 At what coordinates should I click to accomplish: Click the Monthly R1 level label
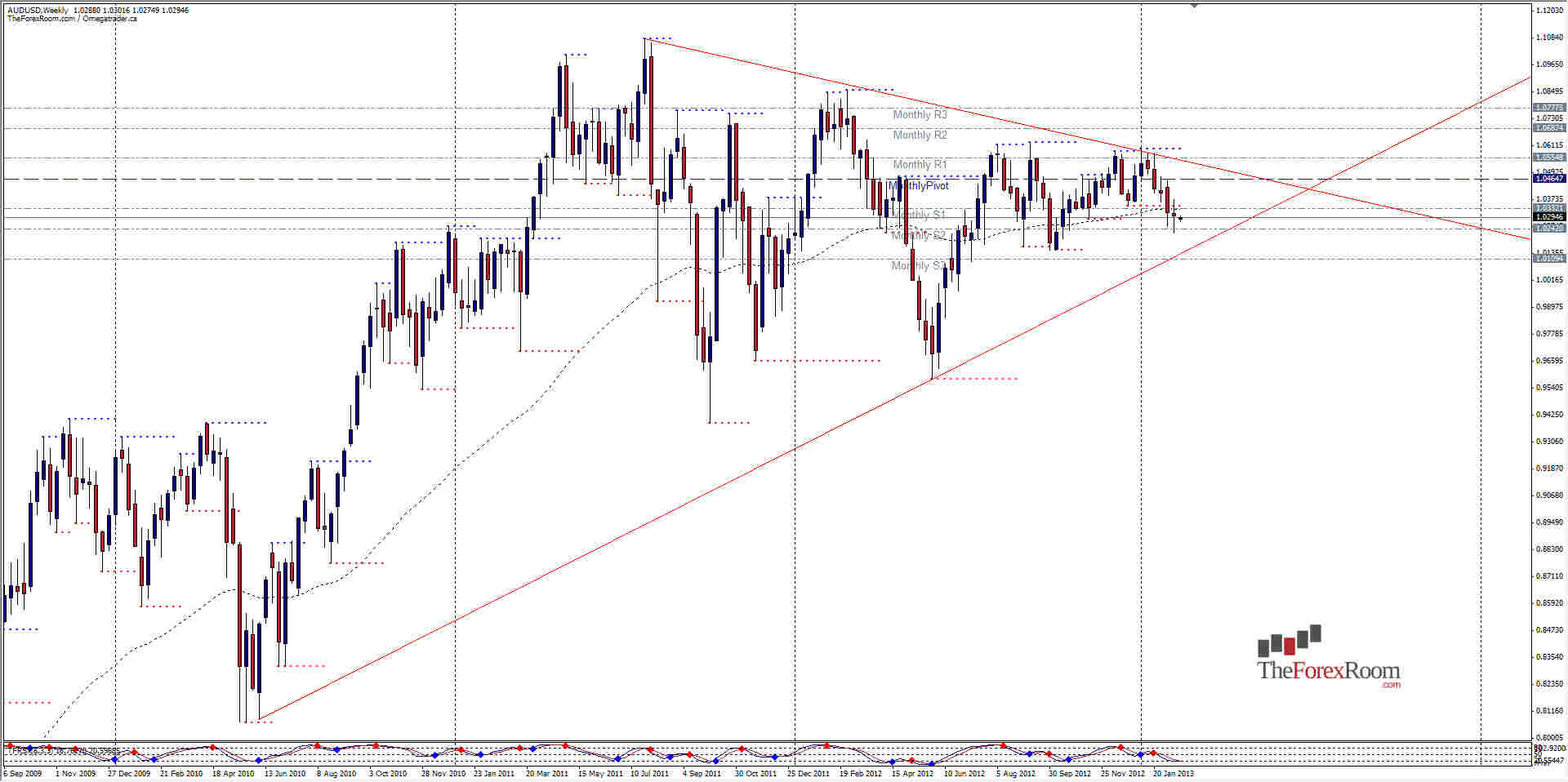click(x=921, y=165)
